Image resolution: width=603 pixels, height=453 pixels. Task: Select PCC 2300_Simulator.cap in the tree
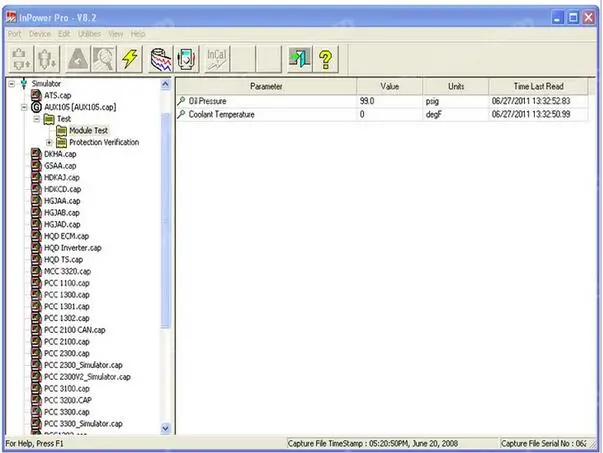click(83, 365)
